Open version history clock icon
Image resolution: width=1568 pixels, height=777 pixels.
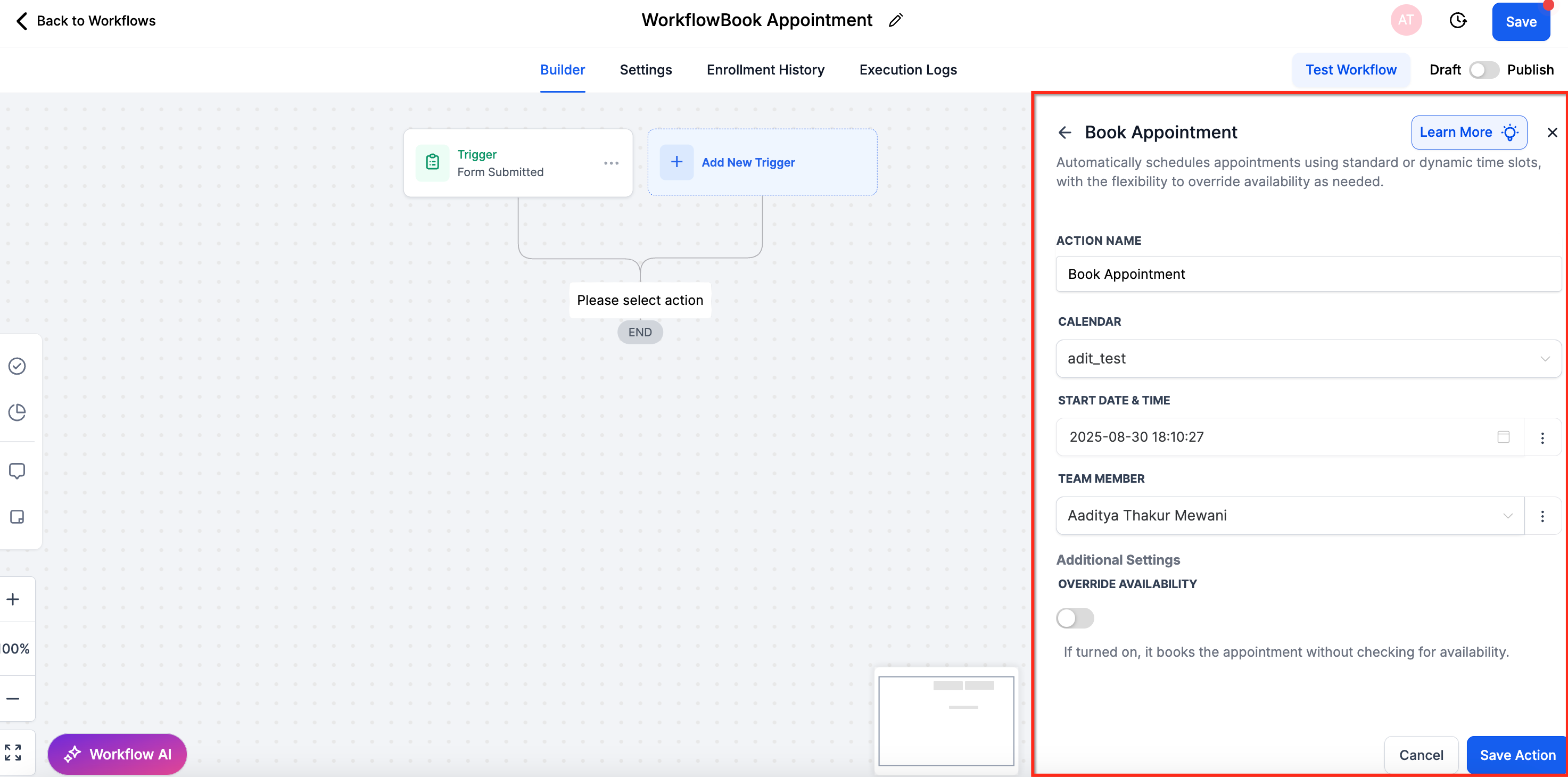1458,21
